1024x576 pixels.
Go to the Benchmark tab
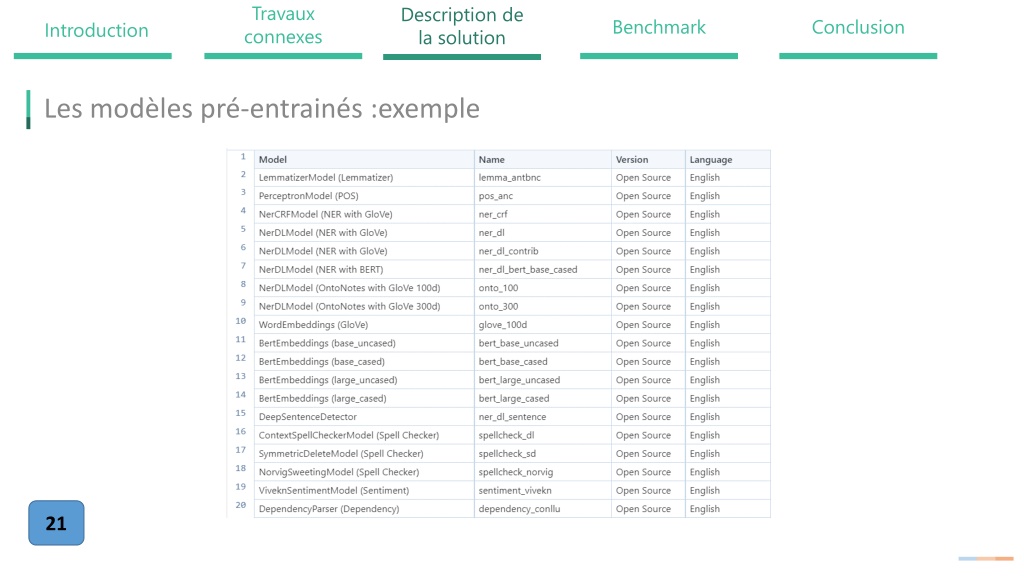(659, 27)
